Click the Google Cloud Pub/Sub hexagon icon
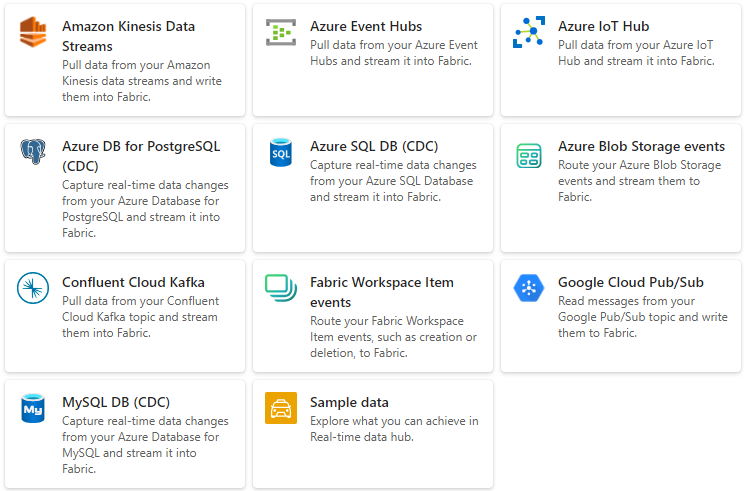Screen dimensions: 749x491 529,288
